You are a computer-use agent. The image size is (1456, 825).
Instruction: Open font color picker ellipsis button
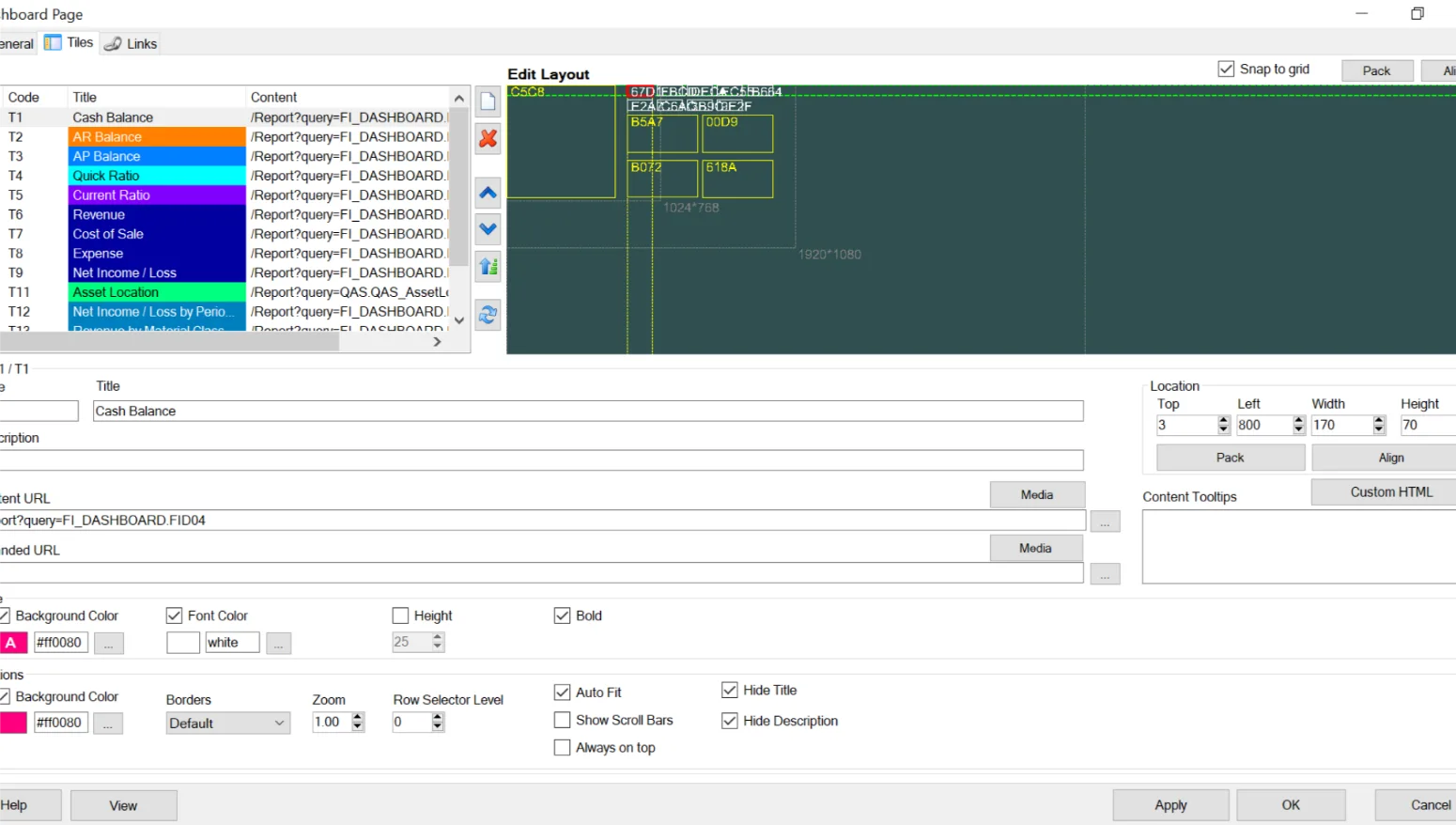278,644
